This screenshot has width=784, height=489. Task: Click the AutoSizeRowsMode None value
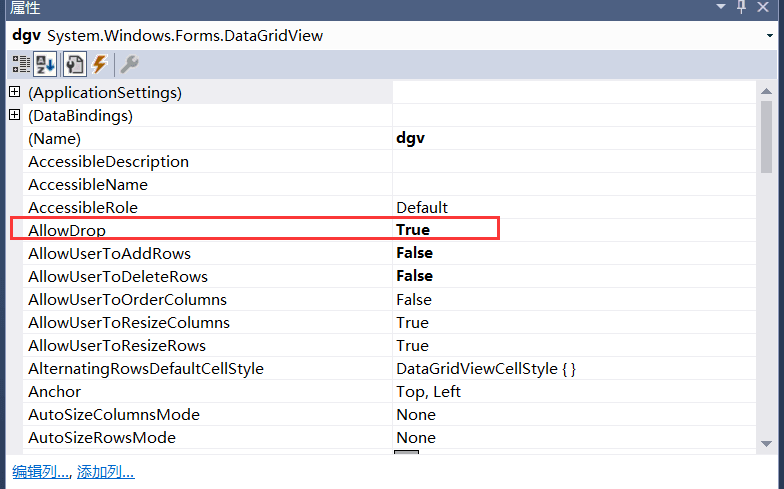tap(416, 438)
